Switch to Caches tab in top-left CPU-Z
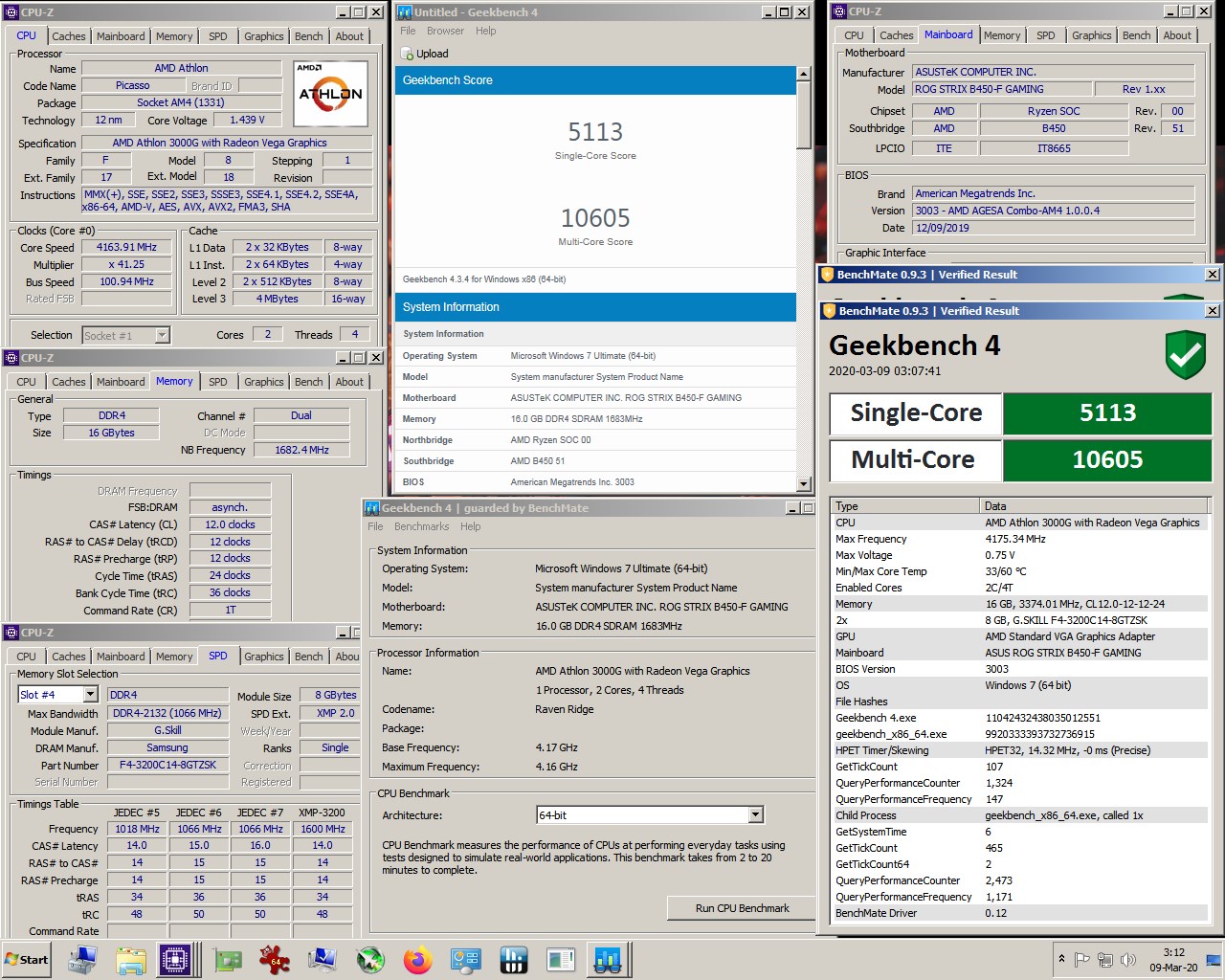1225x980 pixels. tap(68, 36)
